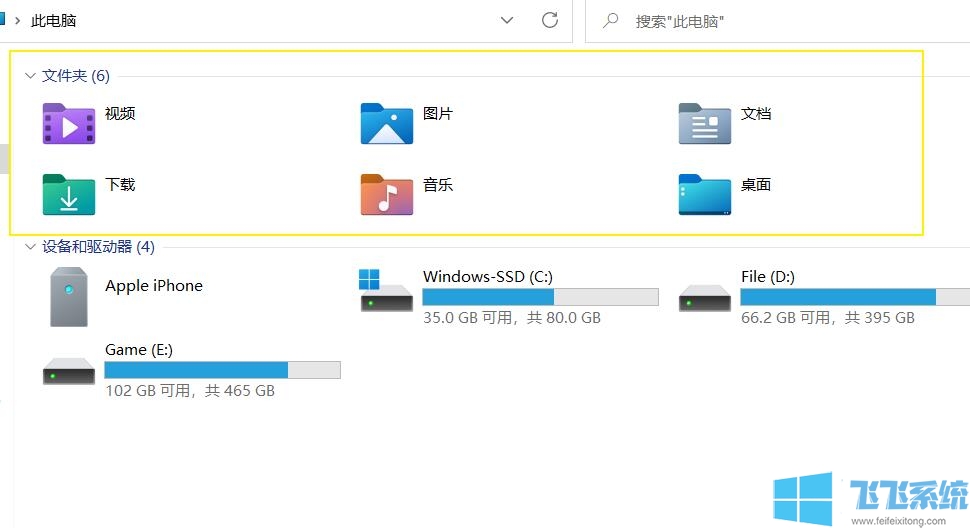Image resolution: width=970 pixels, height=528 pixels.
Task: Click the 文件夹 (6) group header text
Action: tap(76, 76)
